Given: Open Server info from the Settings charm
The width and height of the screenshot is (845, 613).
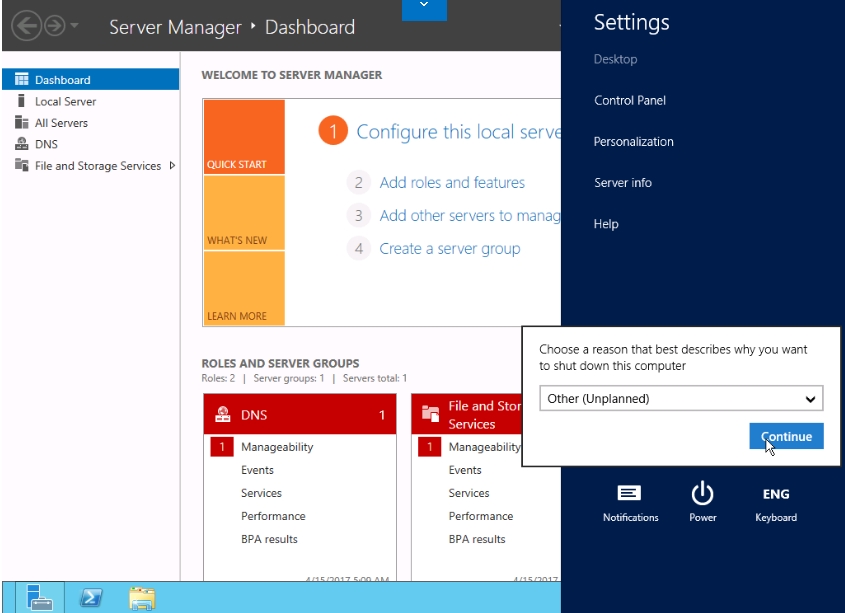Looking at the screenshot, I should [x=623, y=183].
